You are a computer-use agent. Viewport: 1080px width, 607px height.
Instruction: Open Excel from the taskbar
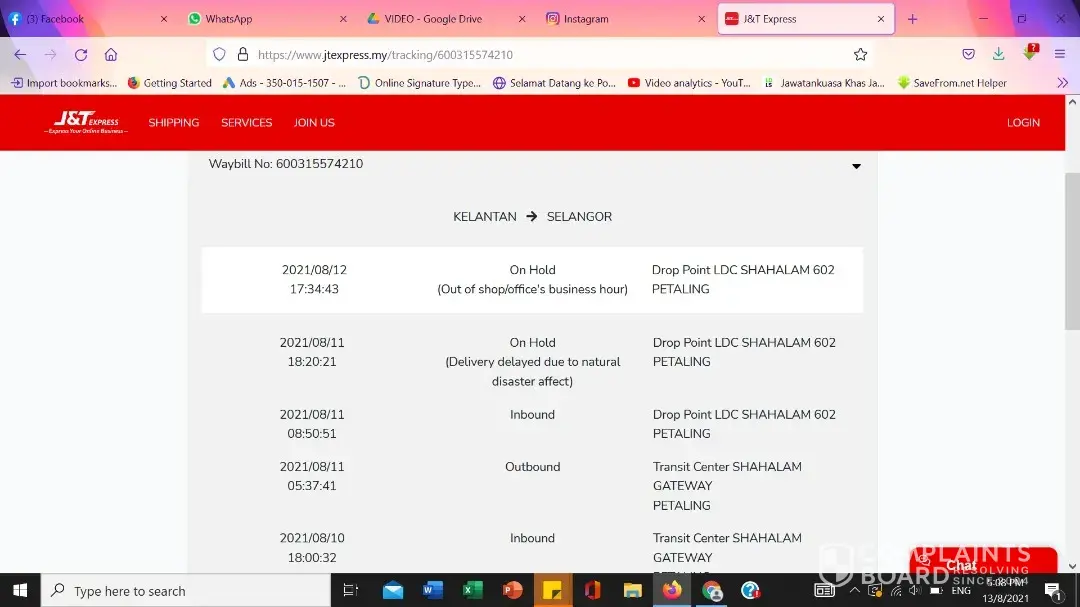point(473,590)
